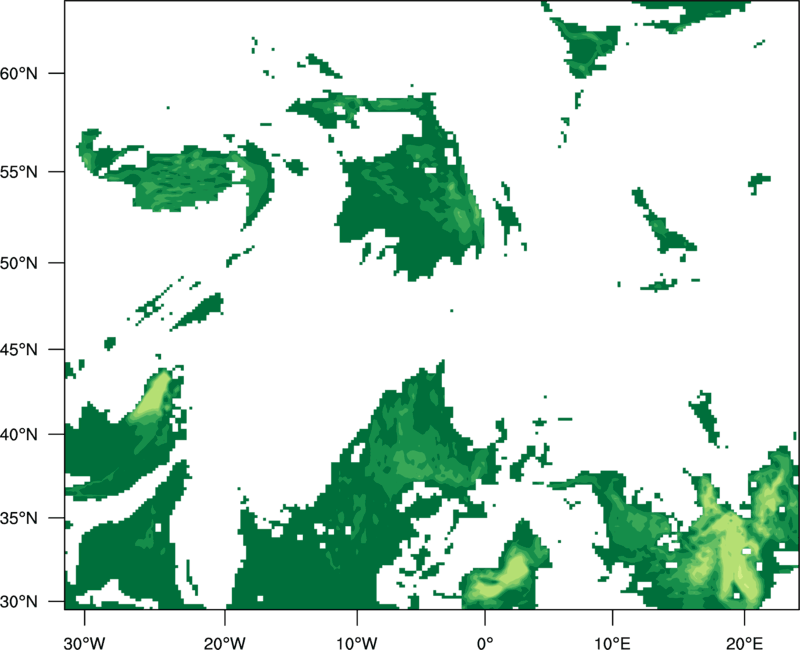
Task: Click the 0° longitude label
Action: [485, 643]
